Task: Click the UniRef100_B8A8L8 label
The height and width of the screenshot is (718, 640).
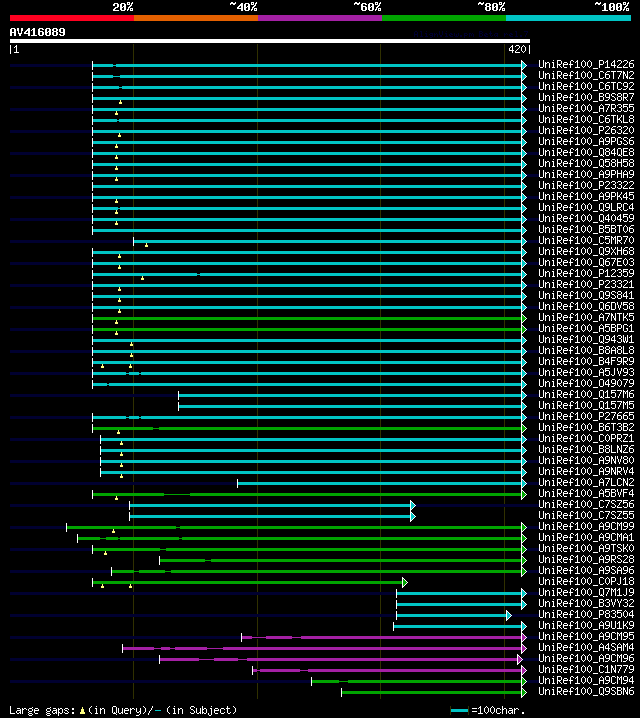Action: [586, 350]
